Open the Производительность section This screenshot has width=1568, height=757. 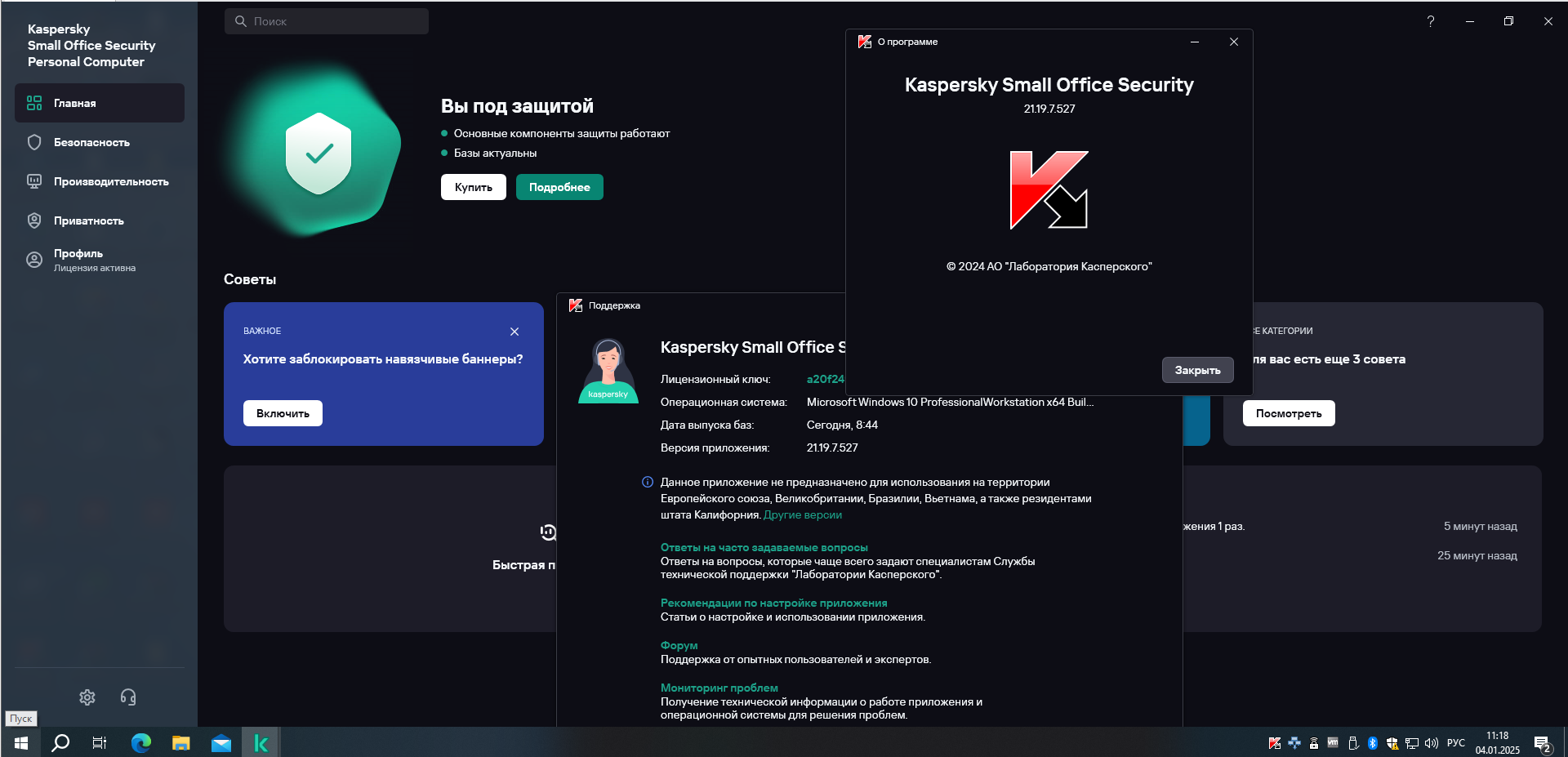(100, 181)
